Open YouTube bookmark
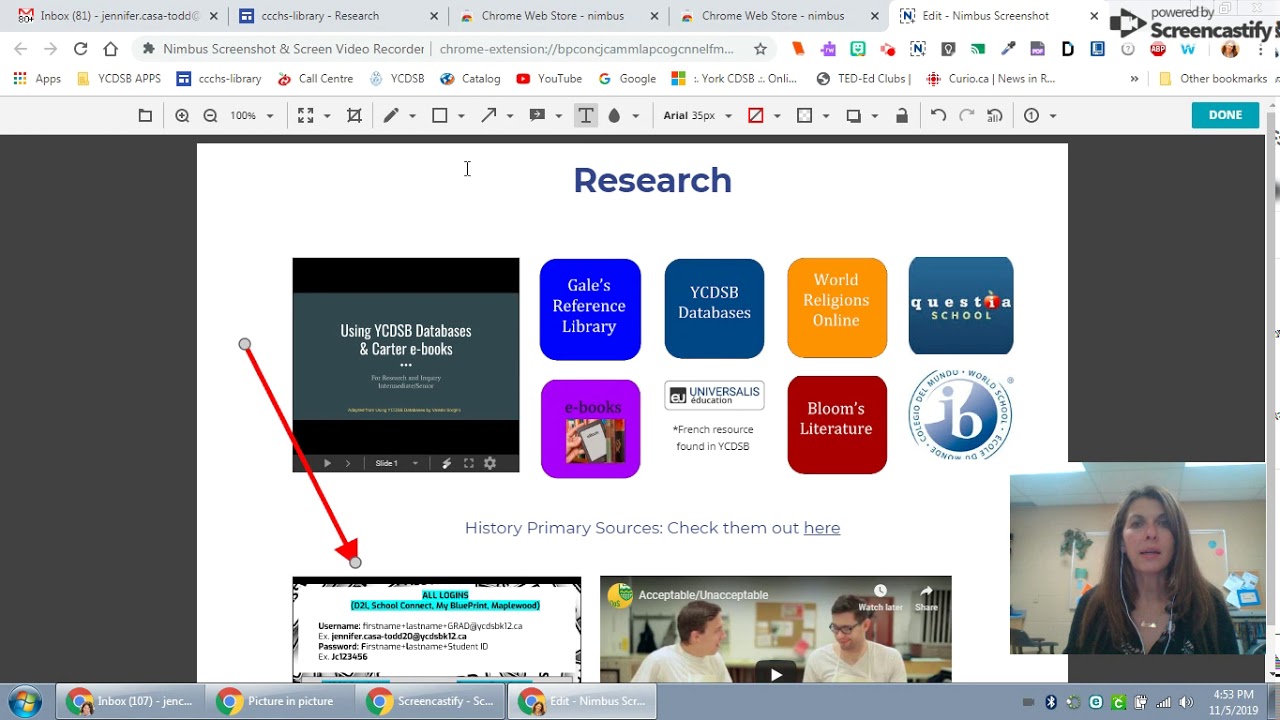 click(549, 78)
